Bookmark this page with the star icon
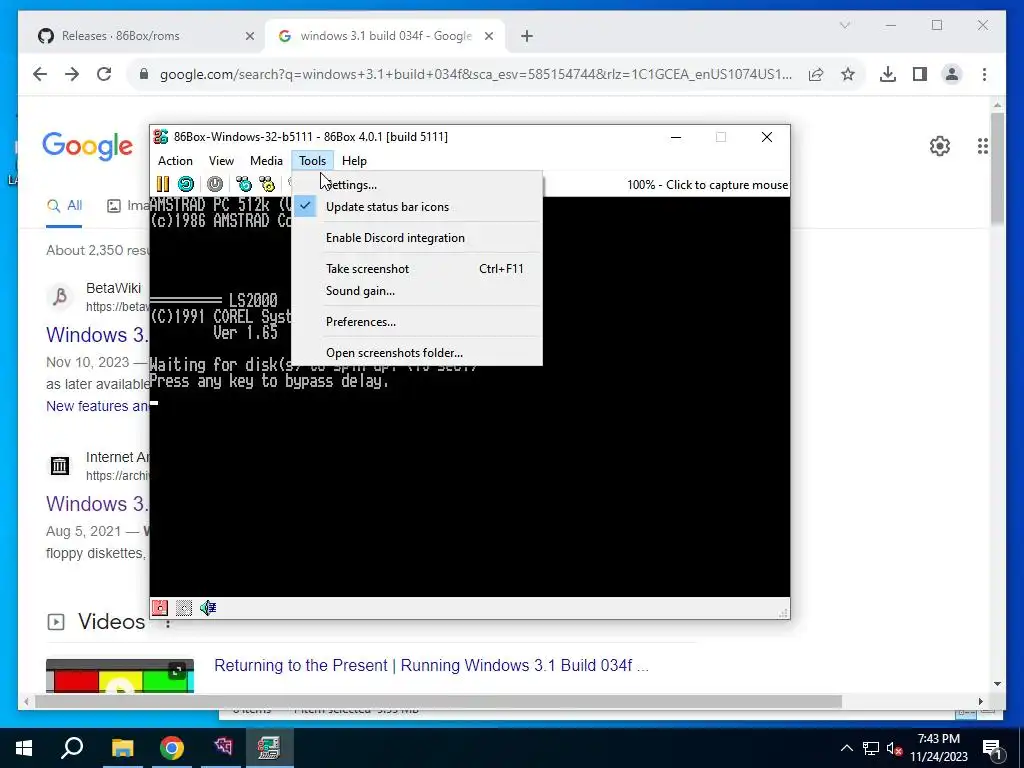 (x=848, y=74)
